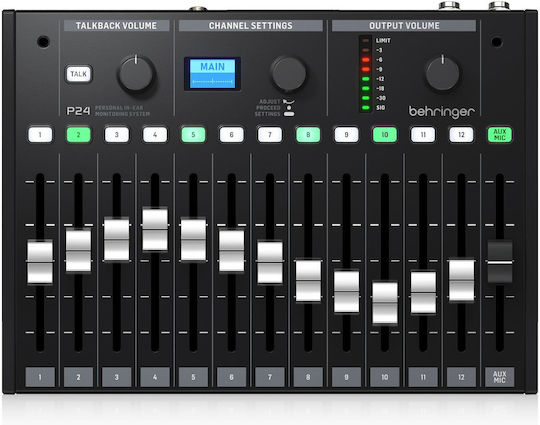Image resolution: width=540 pixels, height=425 pixels.
Task: Click the gray channel 8 label strip
Action: [308, 377]
